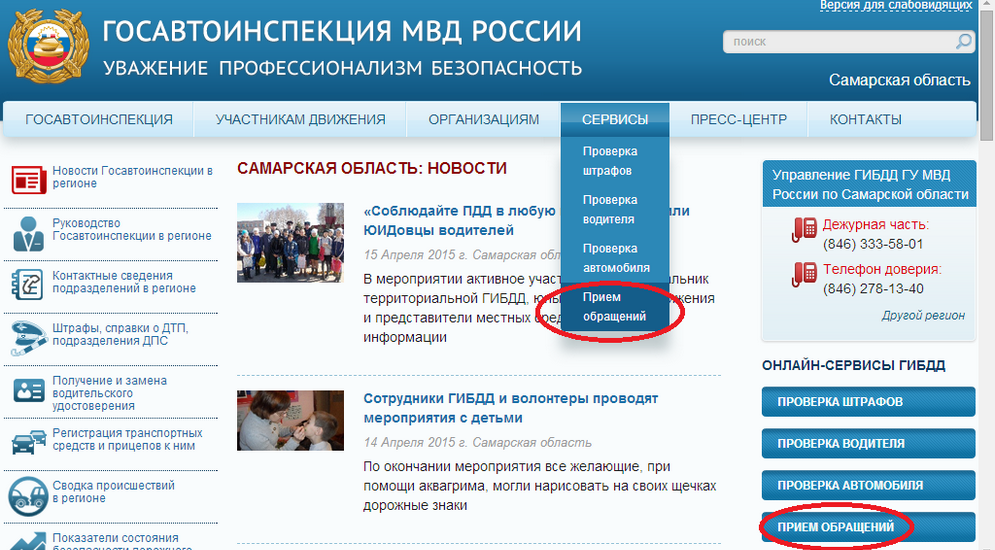
Task: Click the contact details phone-book icon
Action: (27, 283)
